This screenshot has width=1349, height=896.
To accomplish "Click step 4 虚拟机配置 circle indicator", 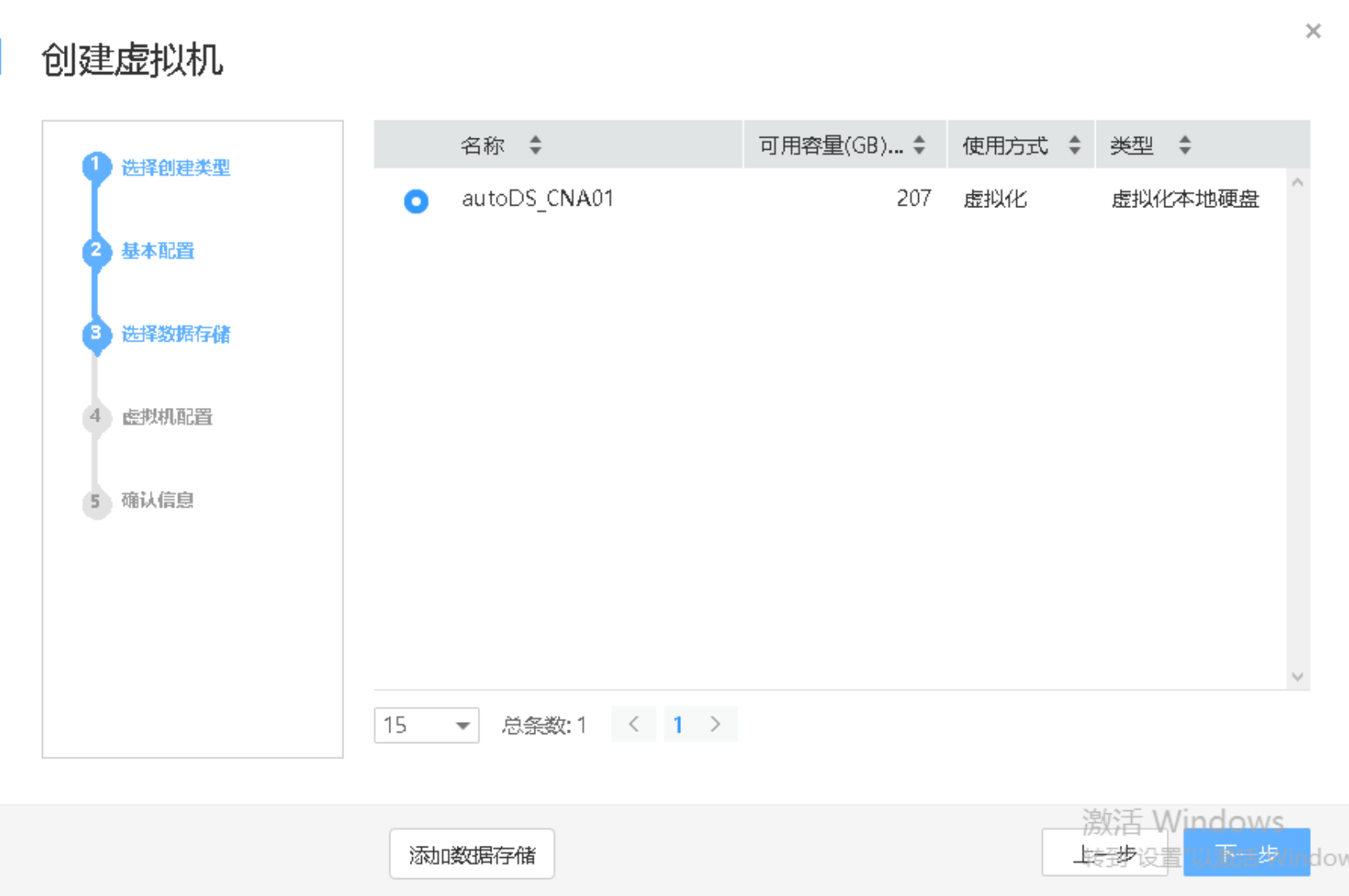I will click(x=96, y=418).
